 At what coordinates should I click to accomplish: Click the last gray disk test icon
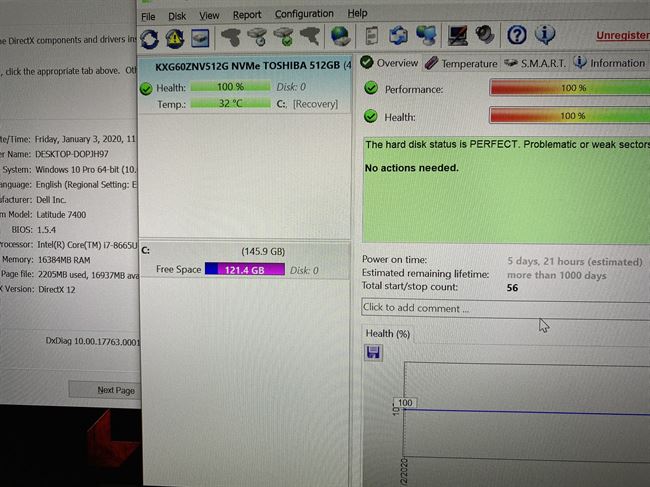pos(310,36)
